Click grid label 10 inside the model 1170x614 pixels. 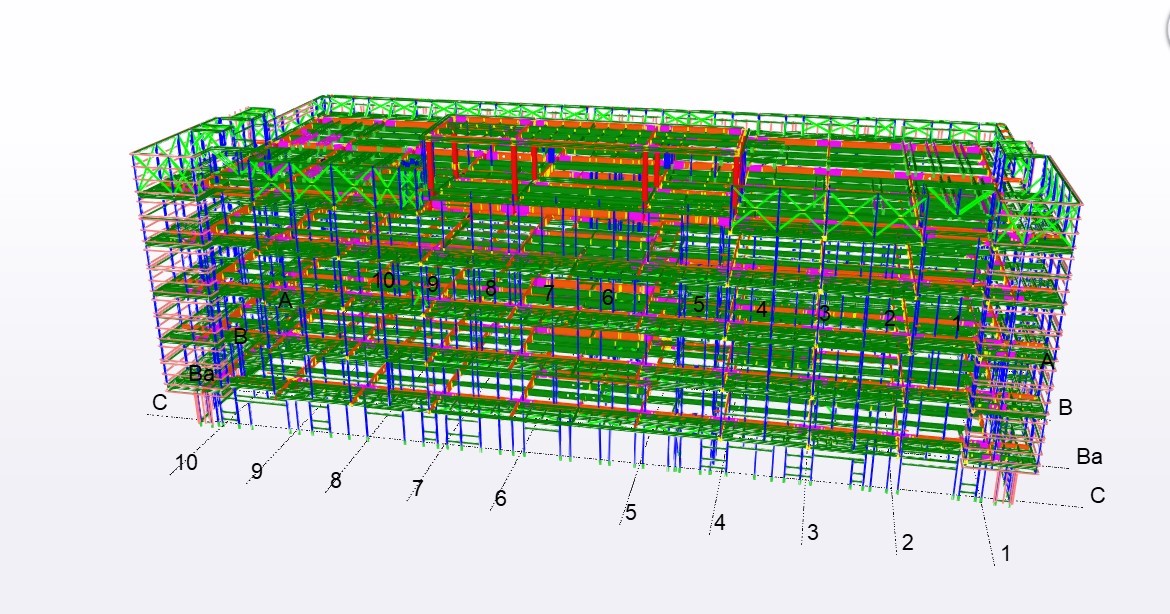pos(384,281)
